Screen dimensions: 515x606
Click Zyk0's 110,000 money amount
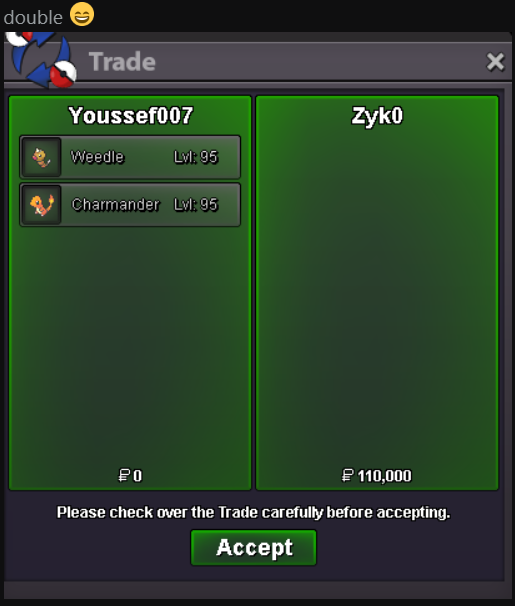(x=384, y=476)
